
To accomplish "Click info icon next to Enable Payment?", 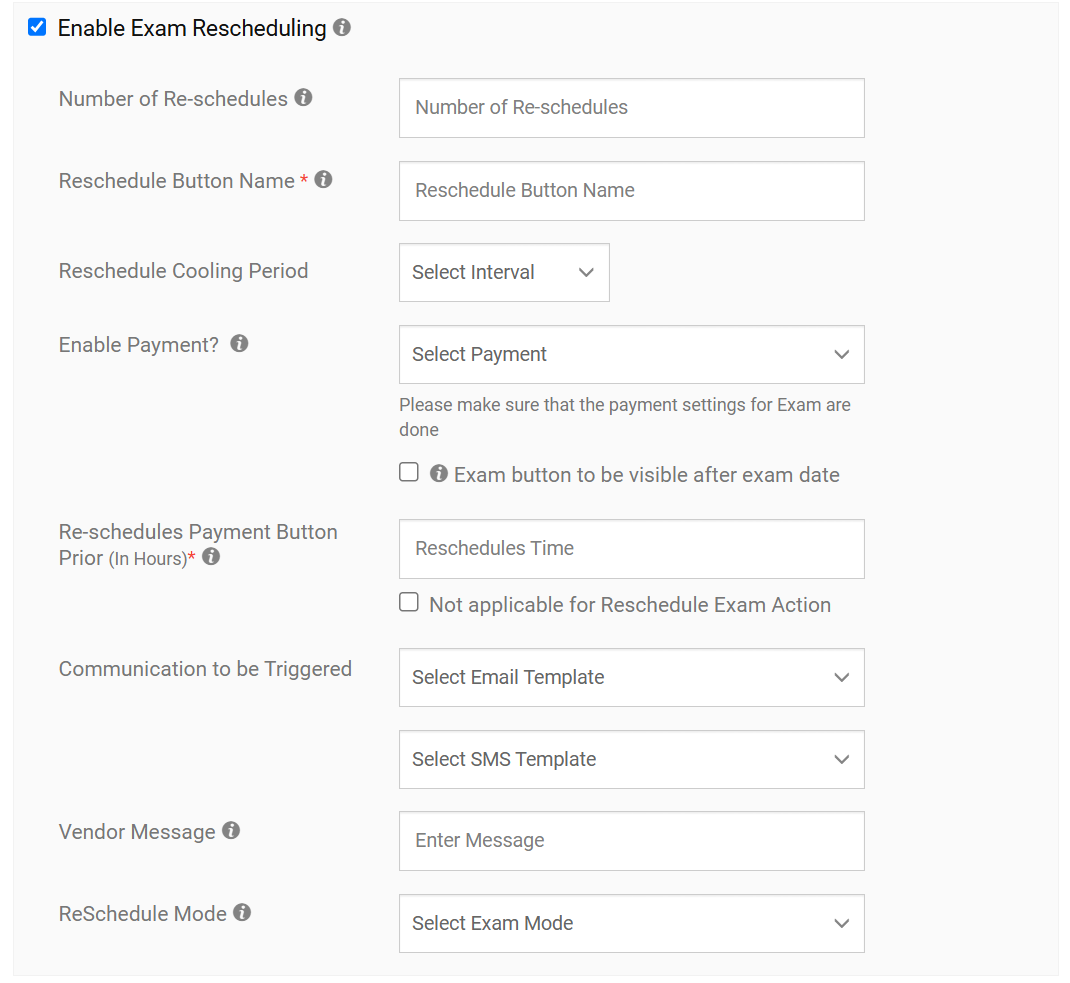I will [239, 343].
